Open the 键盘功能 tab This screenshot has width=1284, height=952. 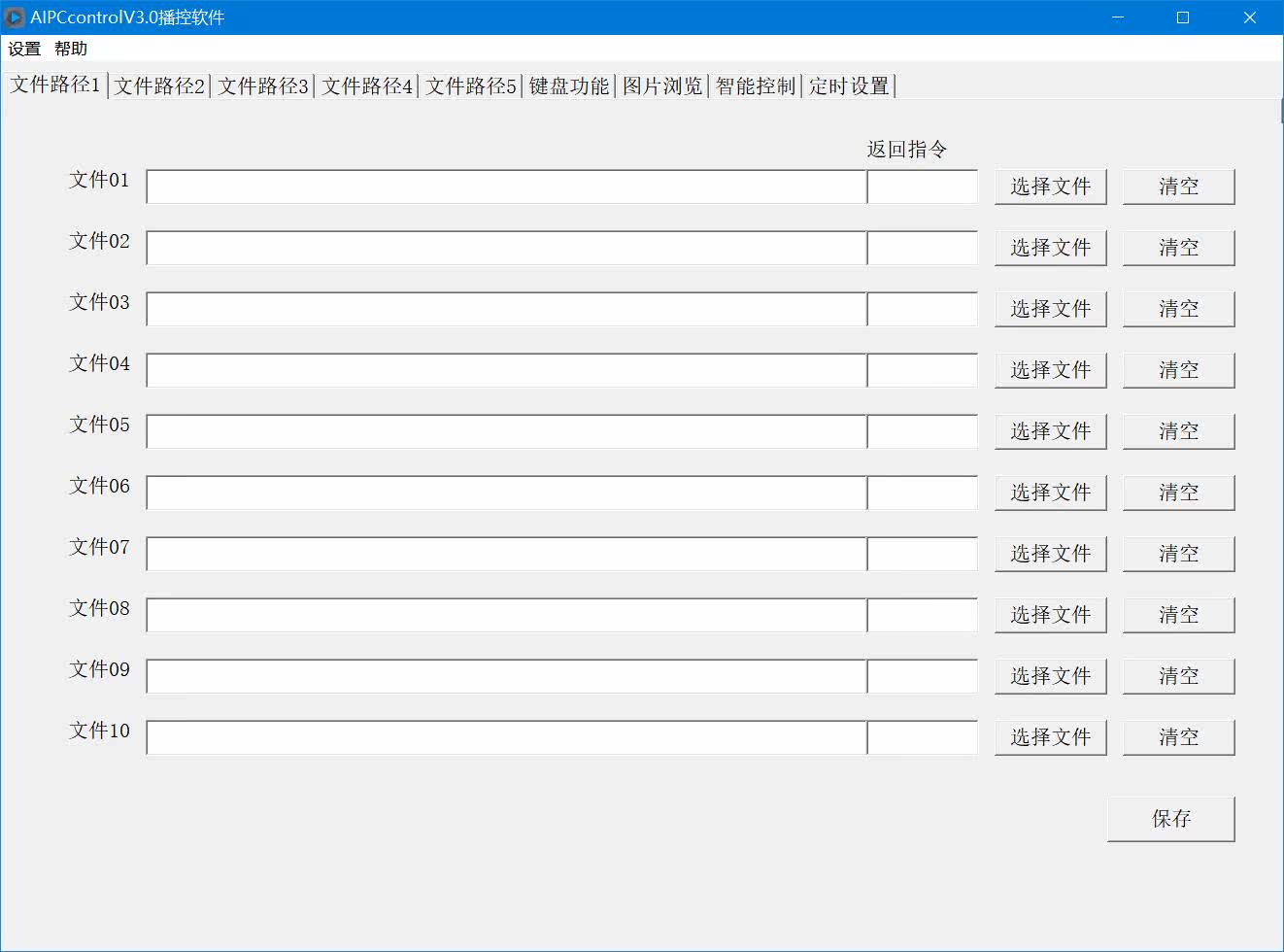(569, 86)
